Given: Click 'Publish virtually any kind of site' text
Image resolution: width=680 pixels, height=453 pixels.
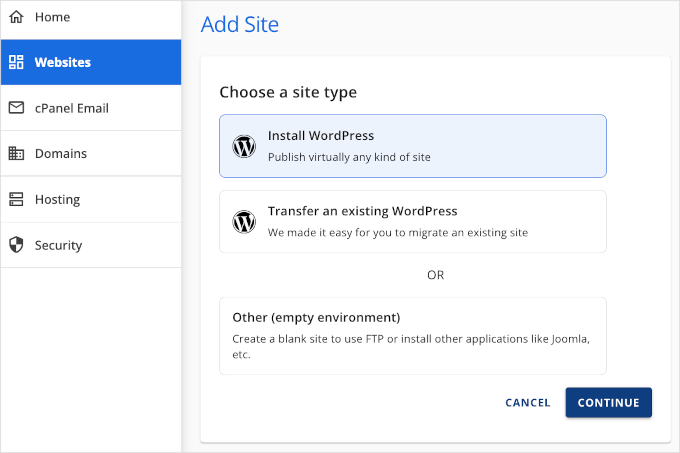Looking at the screenshot, I should (x=349, y=157).
